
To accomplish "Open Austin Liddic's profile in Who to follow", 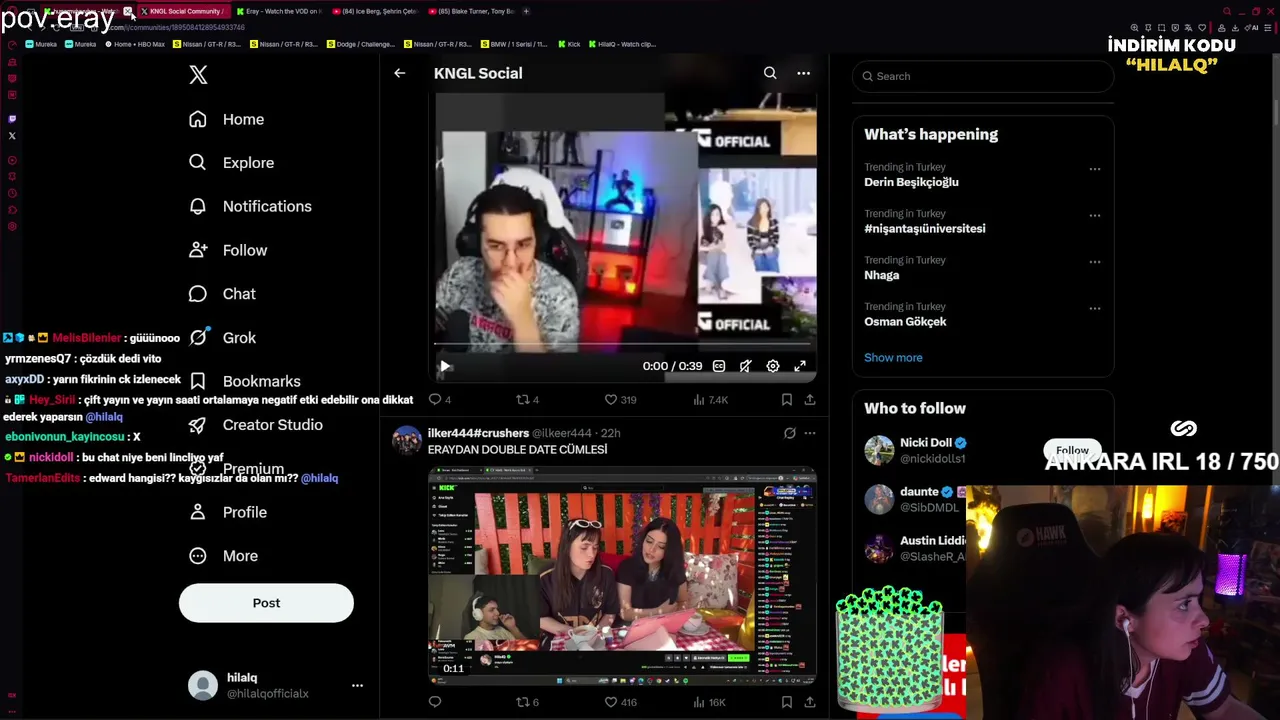I will click(932, 541).
